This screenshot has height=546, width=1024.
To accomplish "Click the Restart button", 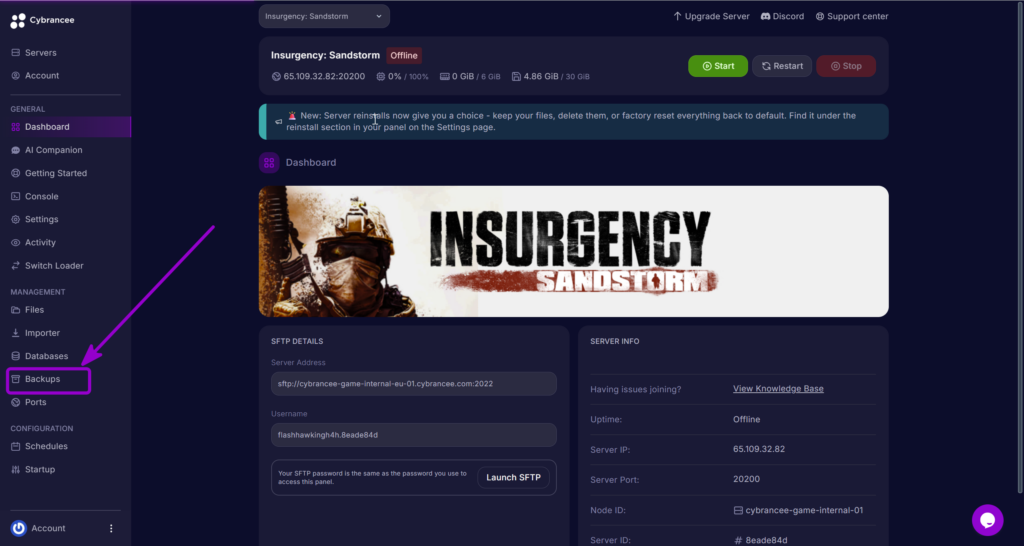I will pos(782,66).
